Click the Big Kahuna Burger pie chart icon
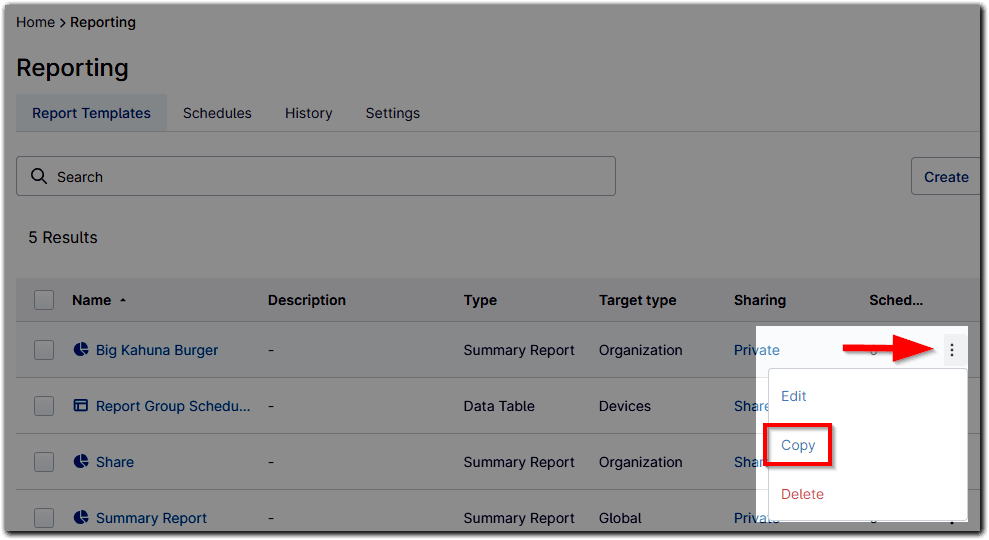989x540 pixels. (x=81, y=350)
